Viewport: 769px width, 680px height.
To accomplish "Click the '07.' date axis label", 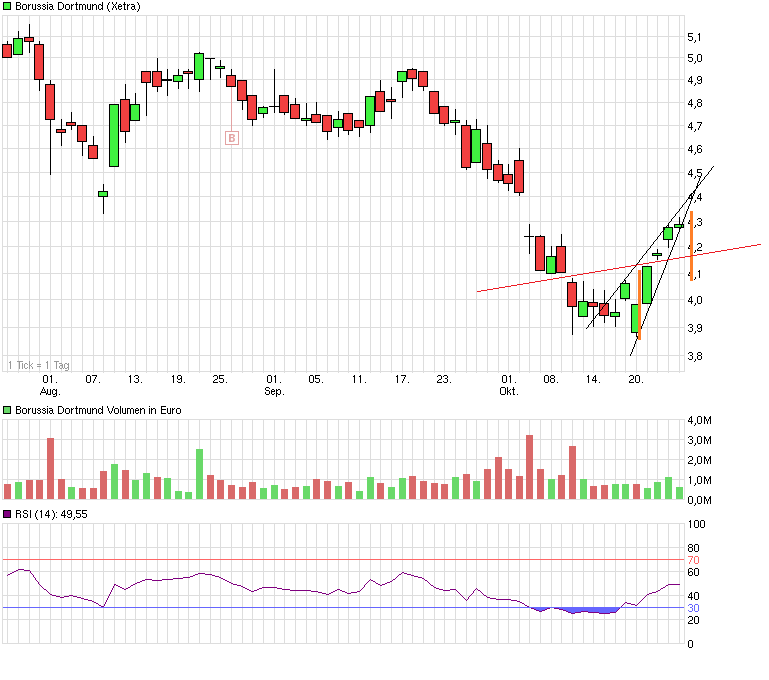I will [x=93, y=379].
